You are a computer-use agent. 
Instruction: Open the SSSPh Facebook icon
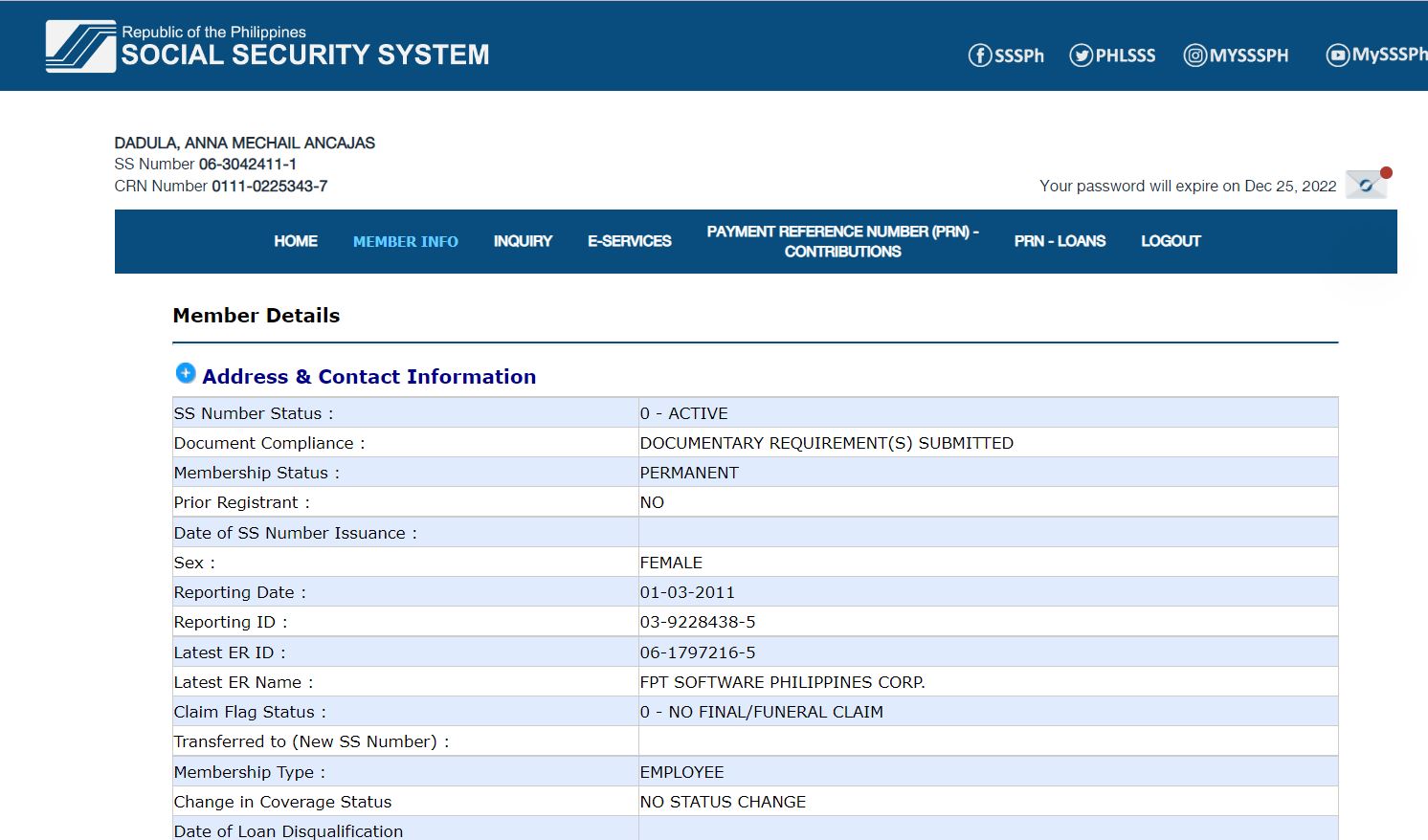coord(980,55)
